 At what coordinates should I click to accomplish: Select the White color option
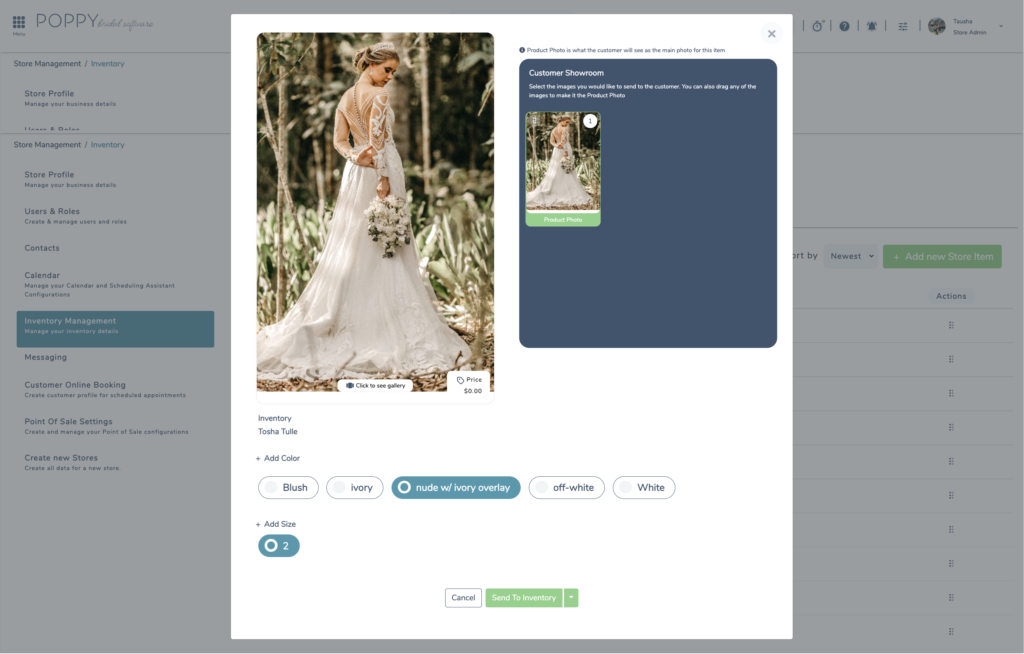tap(644, 487)
